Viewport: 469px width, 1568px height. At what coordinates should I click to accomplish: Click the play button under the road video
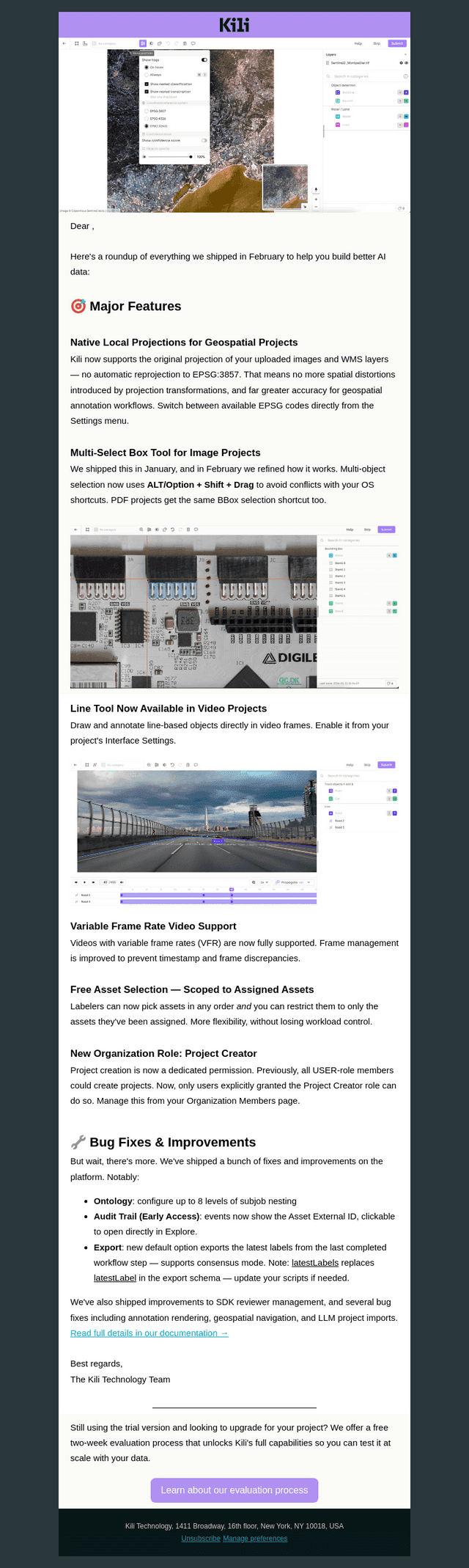pyautogui.click(x=84, y=882)
